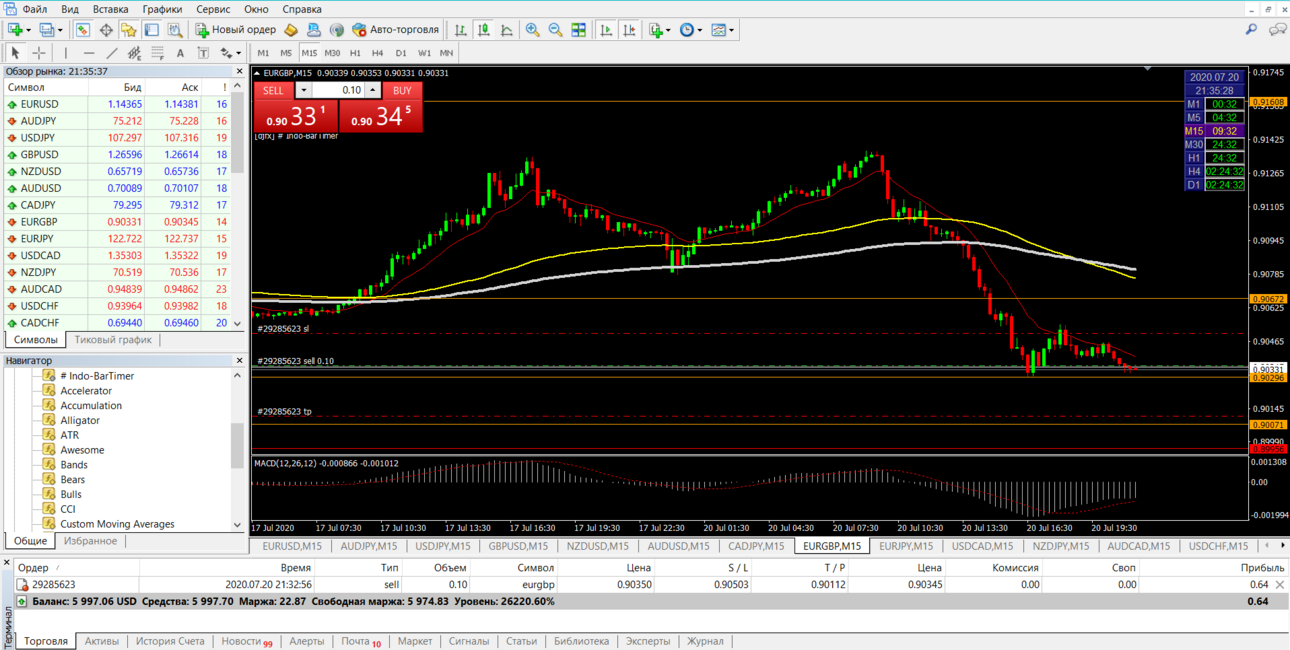Open indicators list dropdown arrow
This screenshot has height=650, width=1290.
669,30
